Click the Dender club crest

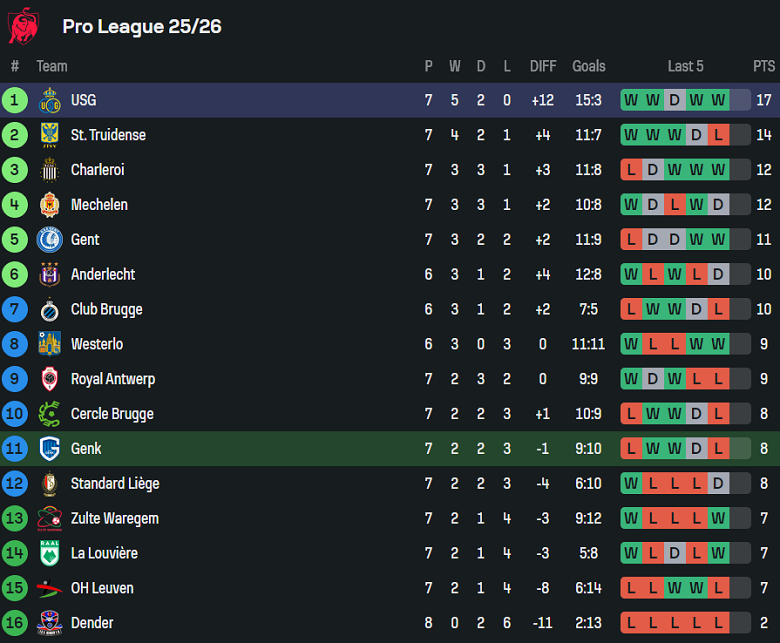pyautogui.click(x=50, y=623)
